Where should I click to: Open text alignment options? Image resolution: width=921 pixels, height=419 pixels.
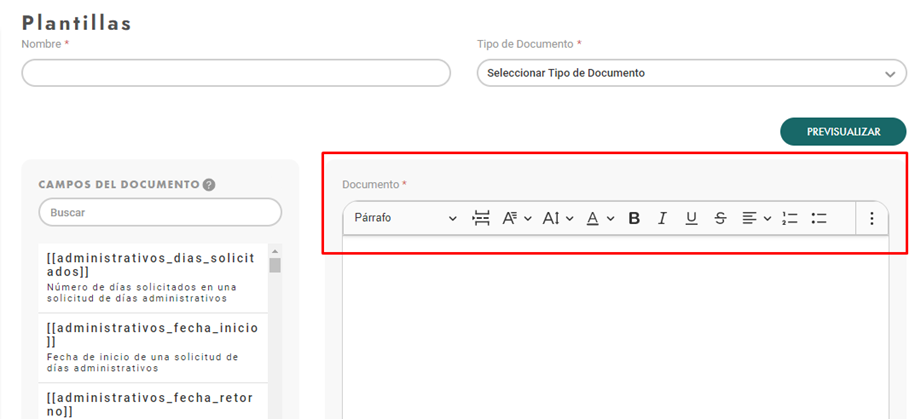756,218
